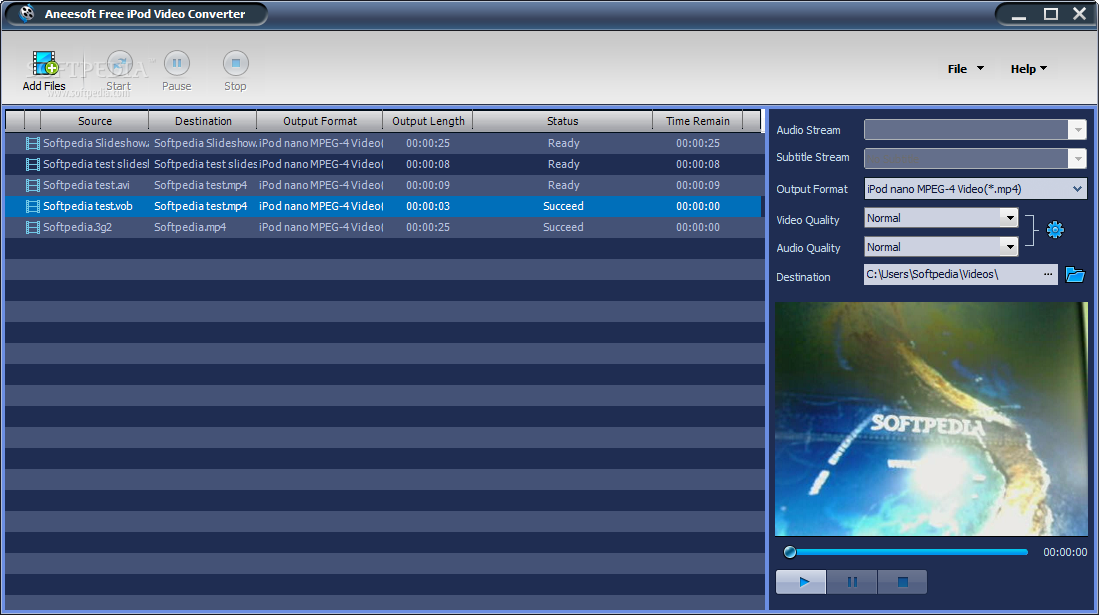Click the preview progress bar track
The height and width of the screenshot is (615, 1099).
click(x=912, y=552)
